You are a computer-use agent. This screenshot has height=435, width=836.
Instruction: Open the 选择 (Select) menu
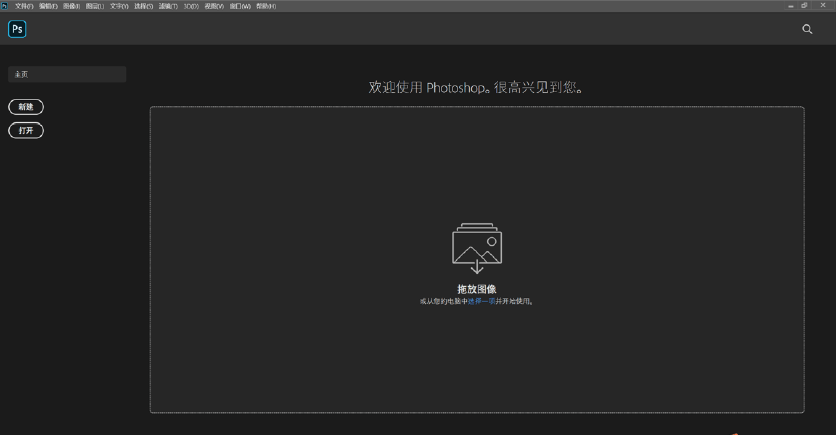144,6
